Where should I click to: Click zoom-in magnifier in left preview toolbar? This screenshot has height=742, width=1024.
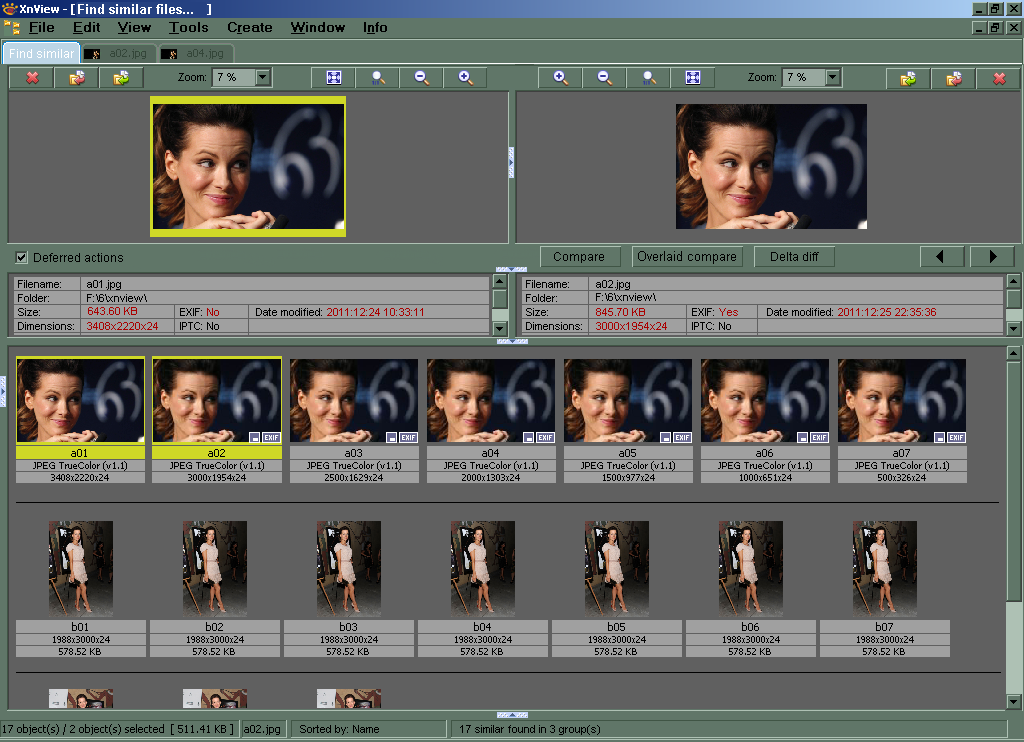(x=465, y=78)
